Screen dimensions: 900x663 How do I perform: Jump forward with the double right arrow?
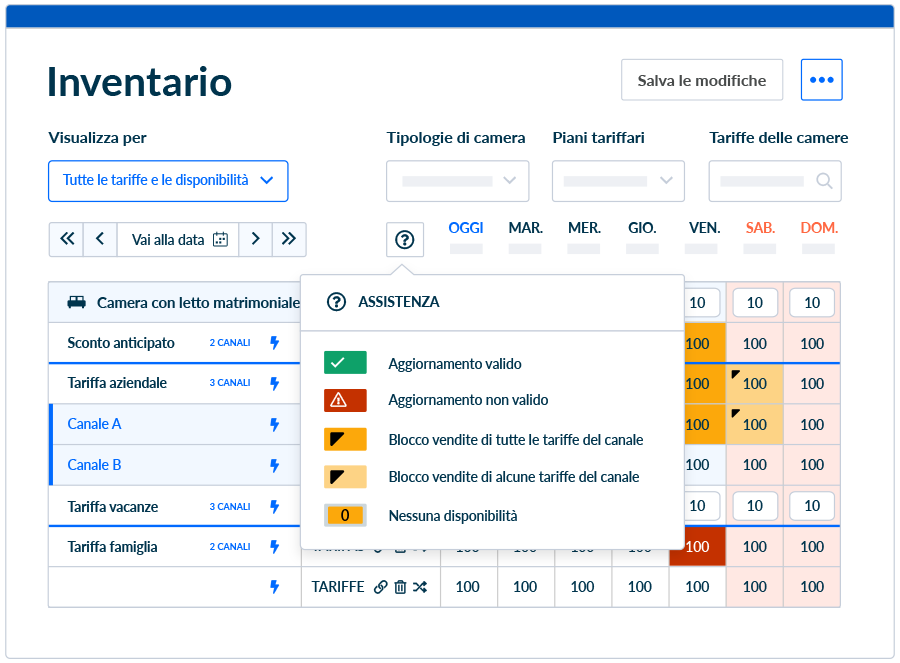tap(289, 239)
